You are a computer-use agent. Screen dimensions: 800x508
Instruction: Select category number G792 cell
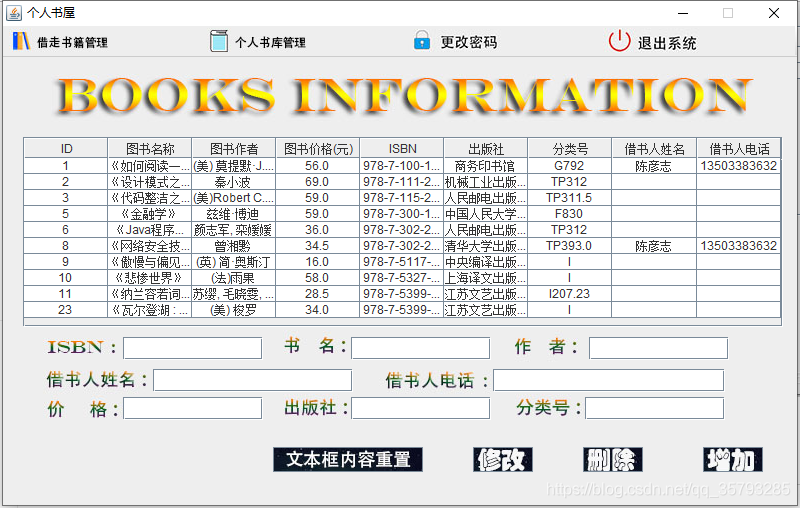569,166
